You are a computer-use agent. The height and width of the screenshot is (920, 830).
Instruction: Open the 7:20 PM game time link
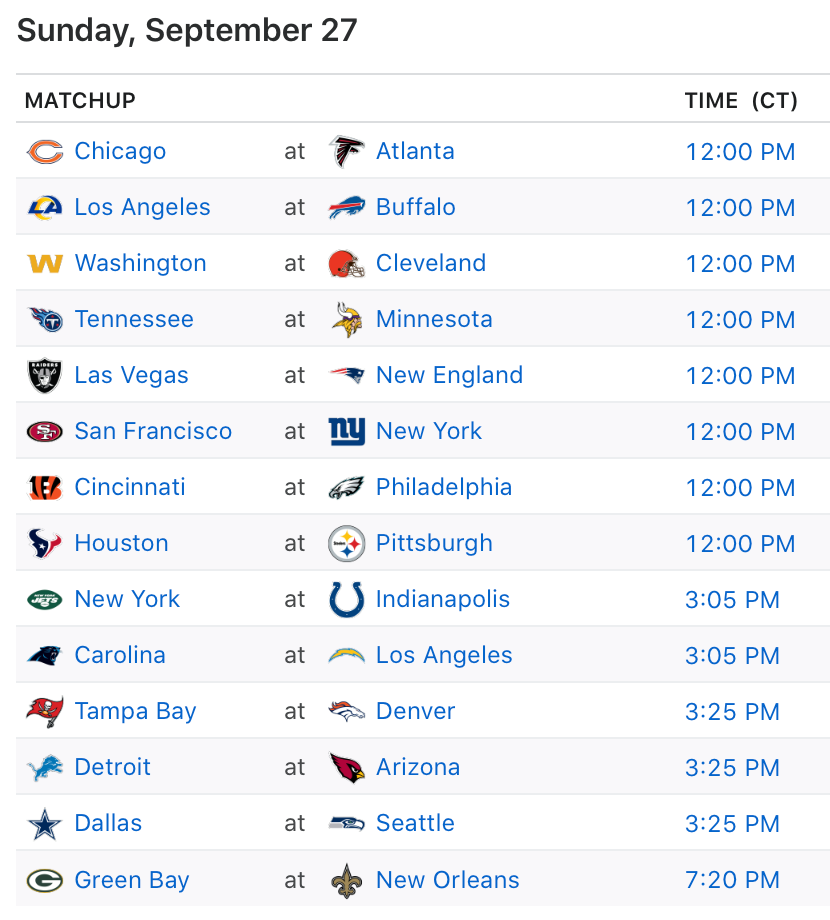click(x=733, y=880)
